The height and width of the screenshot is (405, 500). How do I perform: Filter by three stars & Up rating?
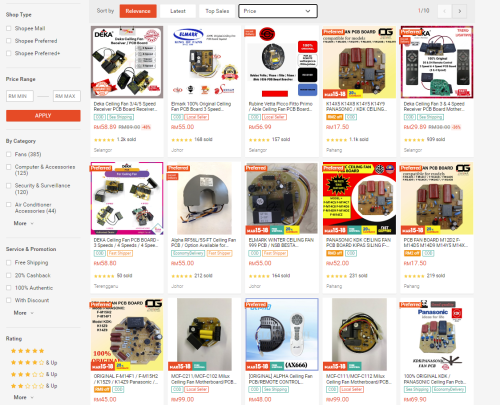(34, 374)
